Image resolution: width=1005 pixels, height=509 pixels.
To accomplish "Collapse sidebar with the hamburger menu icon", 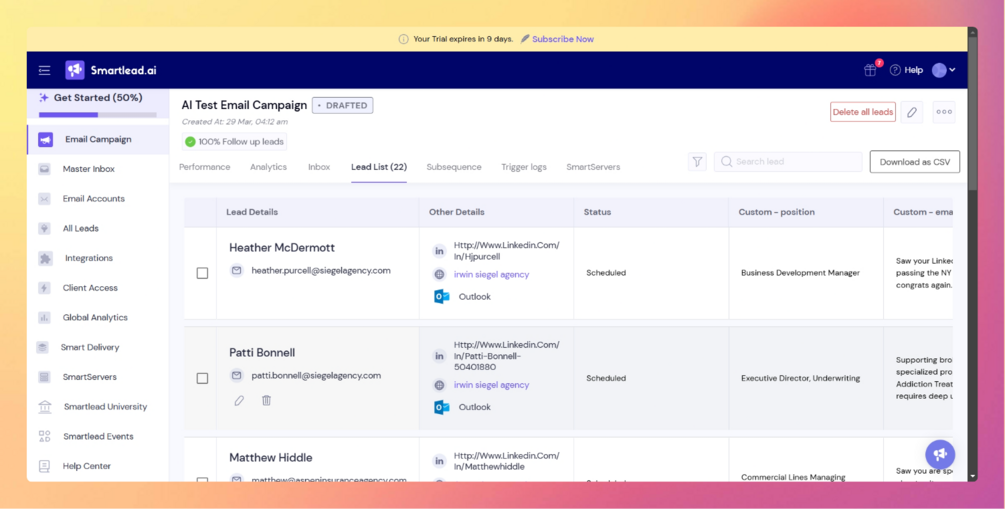I will tap(44, 71).
